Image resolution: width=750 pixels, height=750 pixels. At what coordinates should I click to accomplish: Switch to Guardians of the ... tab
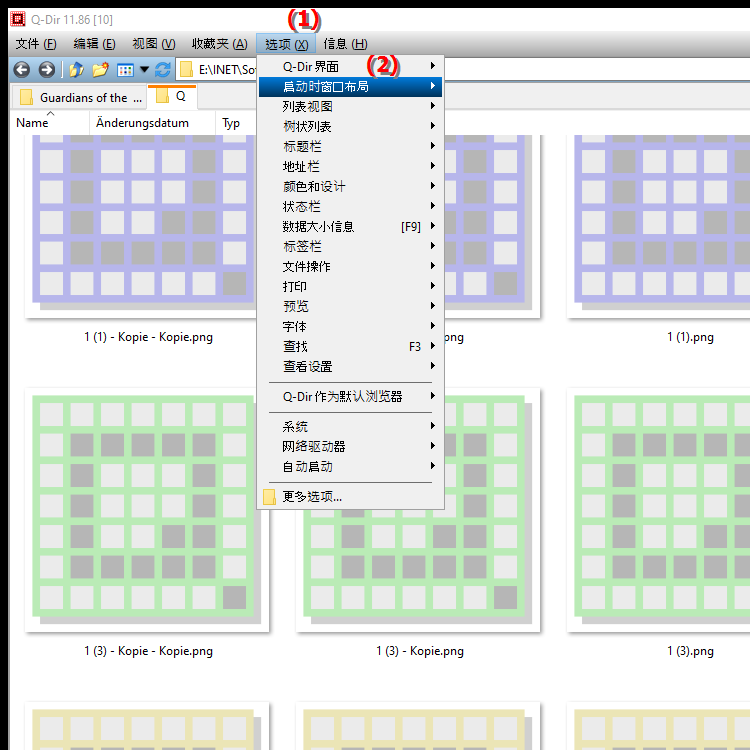[81, 98]
